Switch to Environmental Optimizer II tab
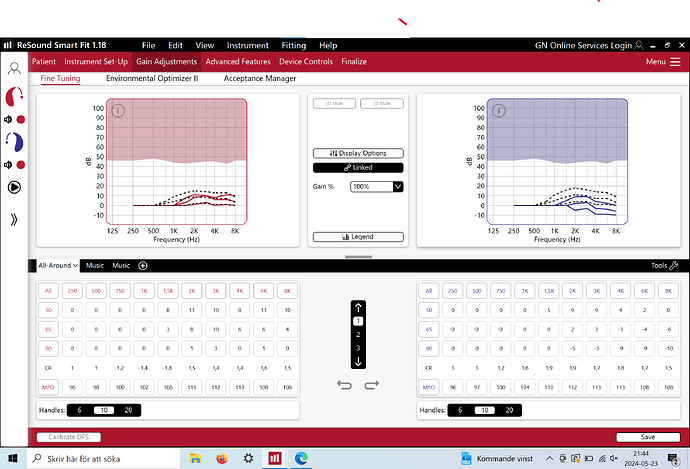The height and width of the screenshot is (469, 690). click(152, 78)
